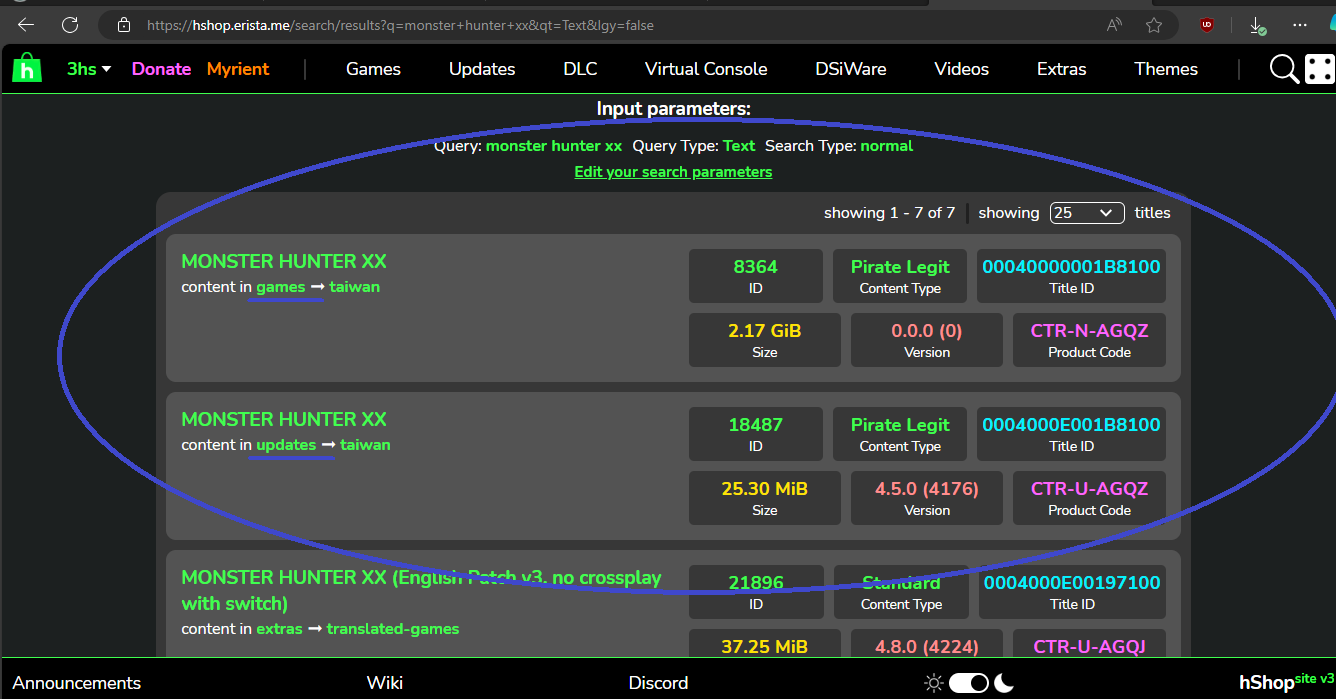The image size is (1336, 699).
Task: Open the Virtual Console category menu
Action: [706, 69]
